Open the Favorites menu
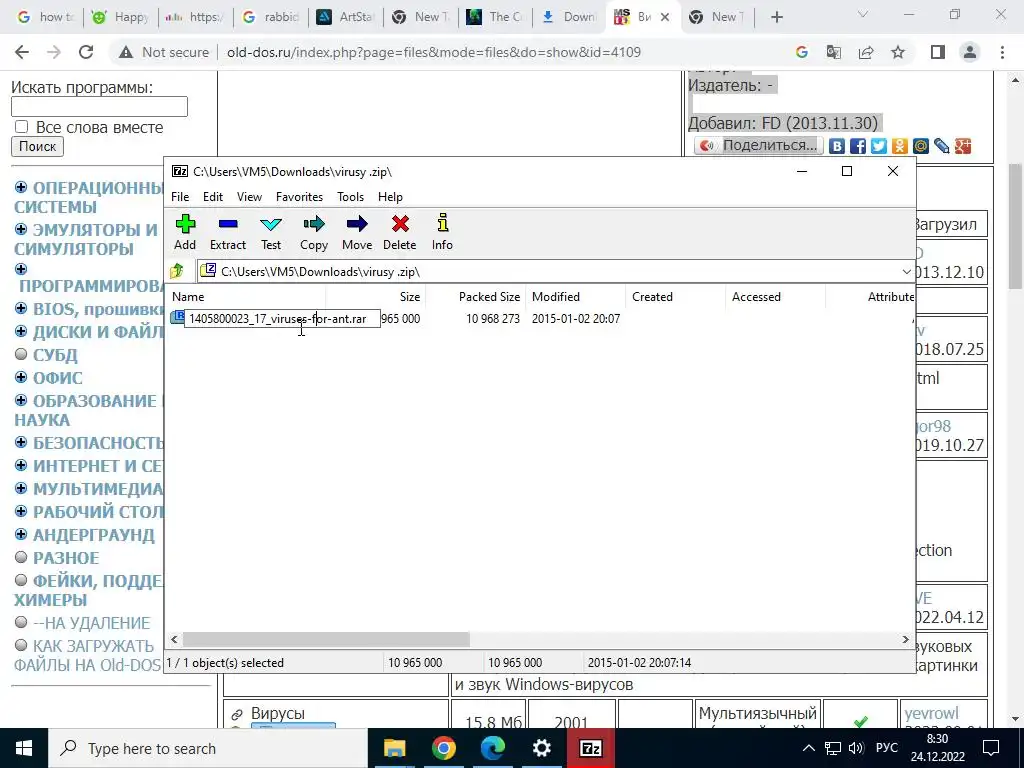1024x768 pixels. (299, 197)
